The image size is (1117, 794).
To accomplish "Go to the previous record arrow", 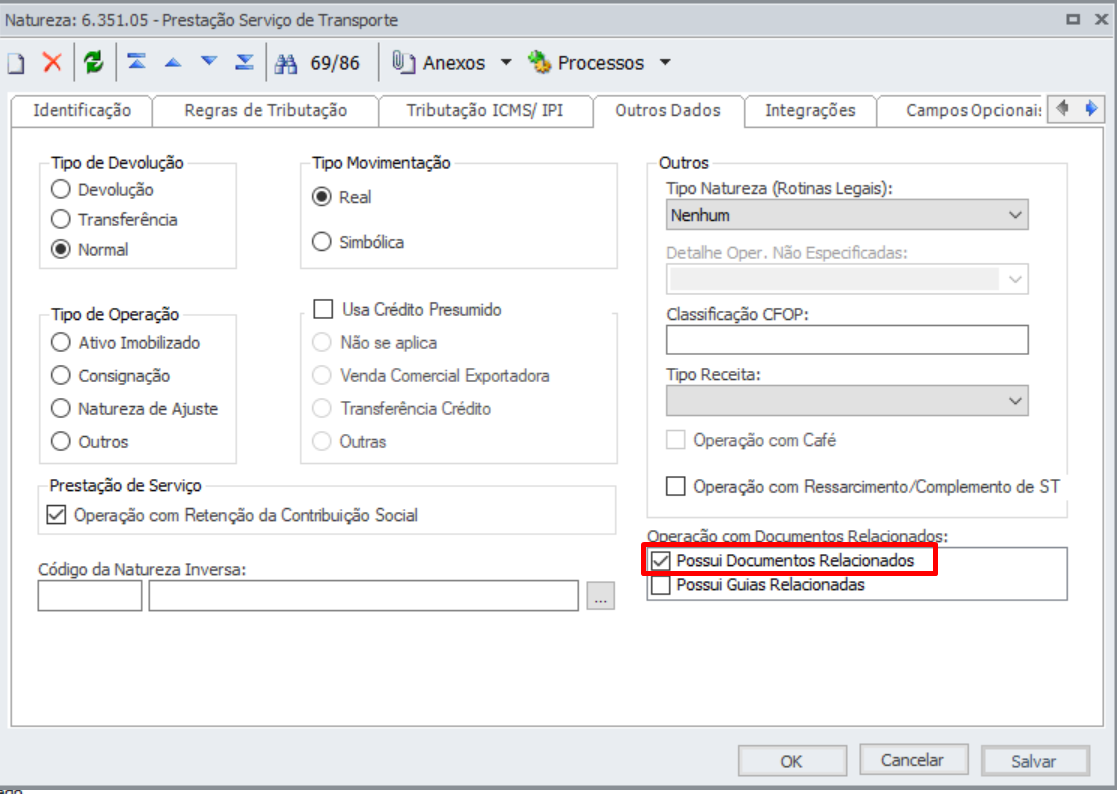I will 173,63.
